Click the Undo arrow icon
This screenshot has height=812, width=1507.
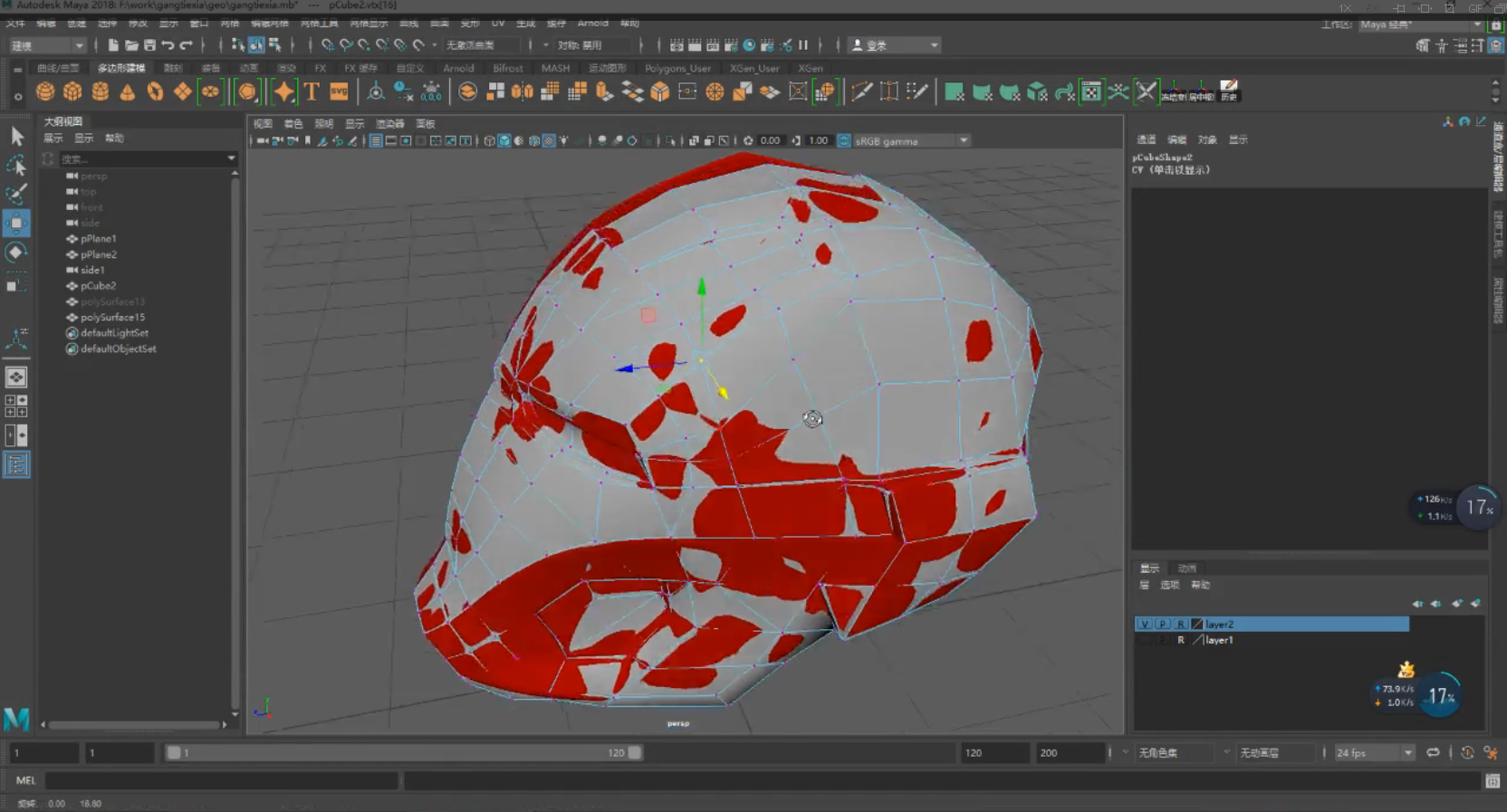(168, 44)
